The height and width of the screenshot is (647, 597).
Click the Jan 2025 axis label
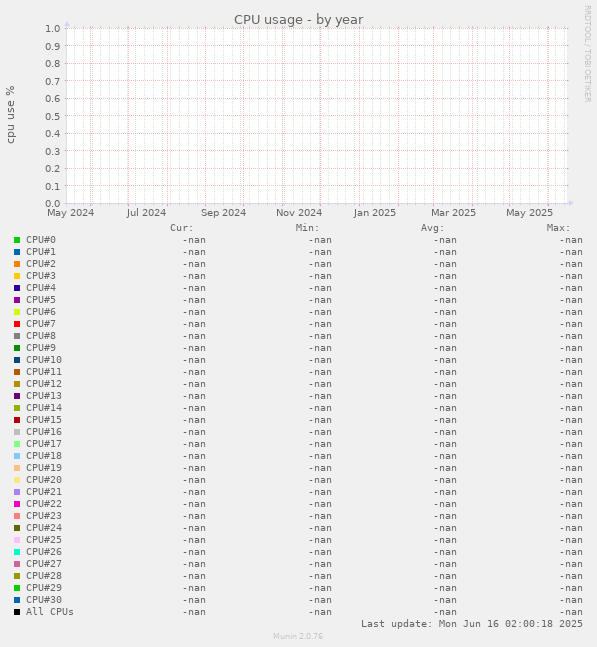coord(375,213)
